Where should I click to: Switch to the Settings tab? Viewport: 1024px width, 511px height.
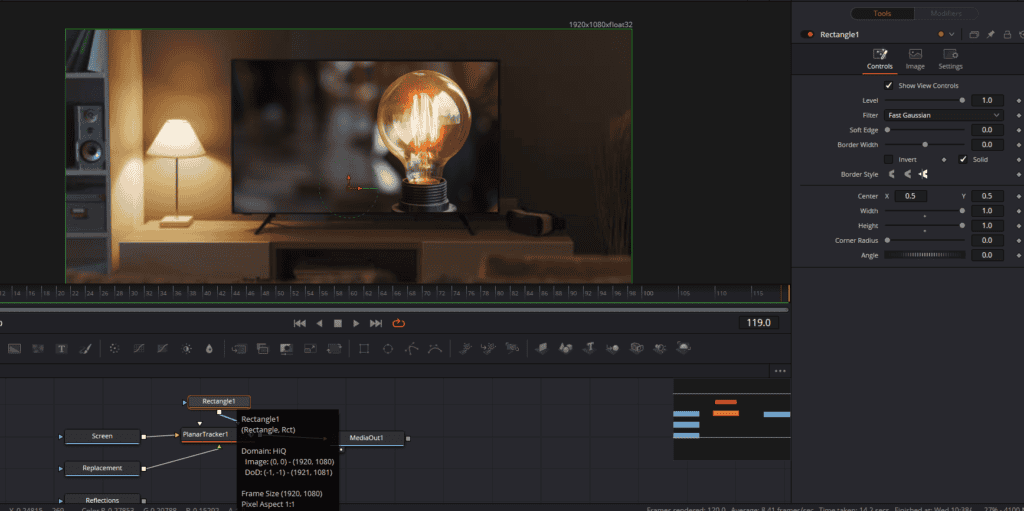950,59
